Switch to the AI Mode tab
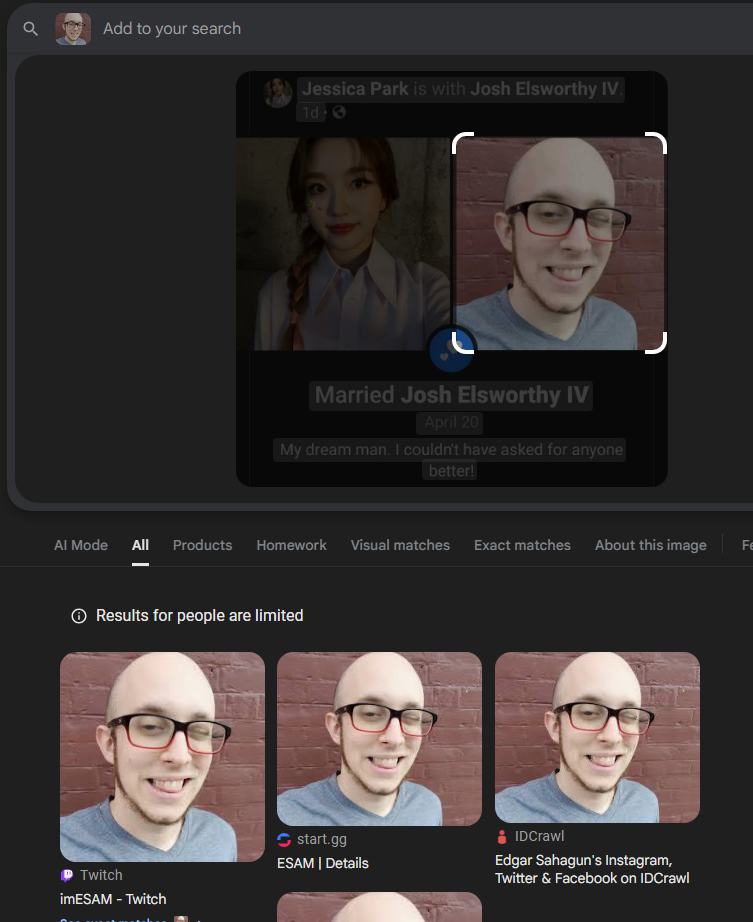 (81, 545)
